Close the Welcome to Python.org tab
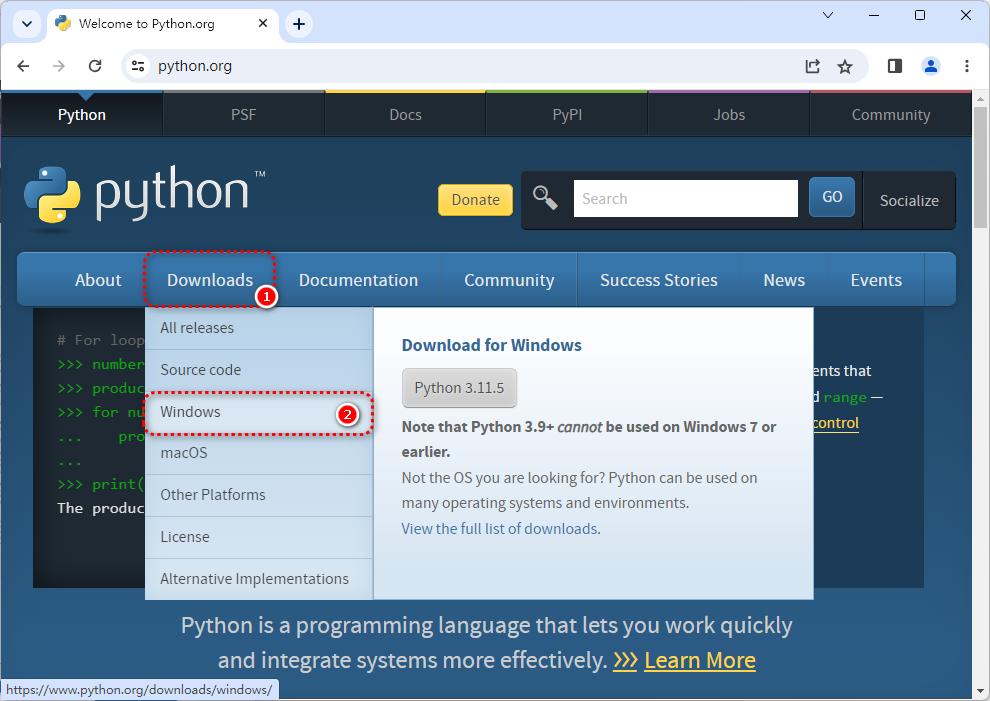This screenshot has height=701, width=990. (263, 23)
